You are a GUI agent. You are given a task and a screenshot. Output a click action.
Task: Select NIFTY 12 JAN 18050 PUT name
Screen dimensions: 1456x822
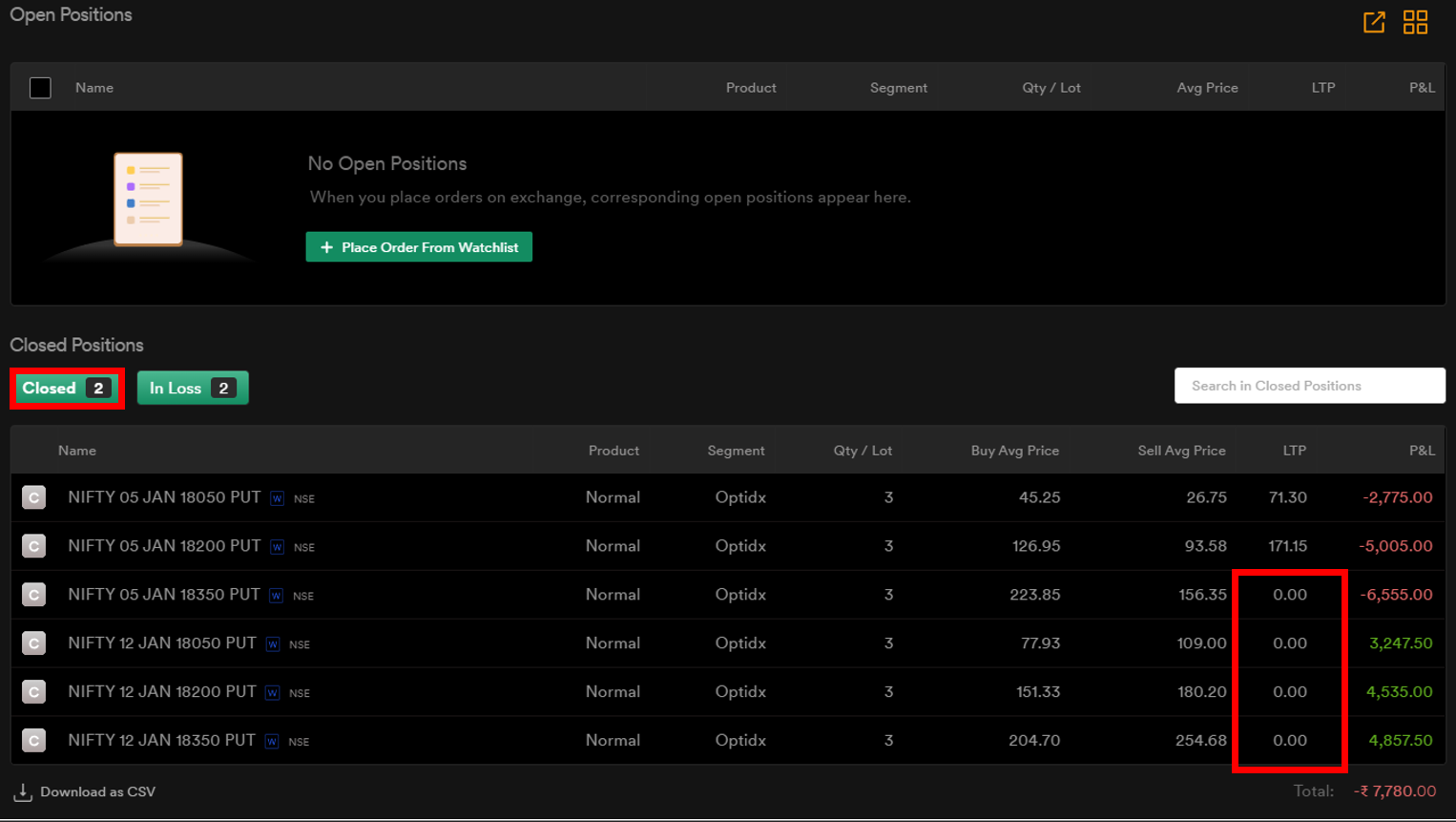click(162, 643)
